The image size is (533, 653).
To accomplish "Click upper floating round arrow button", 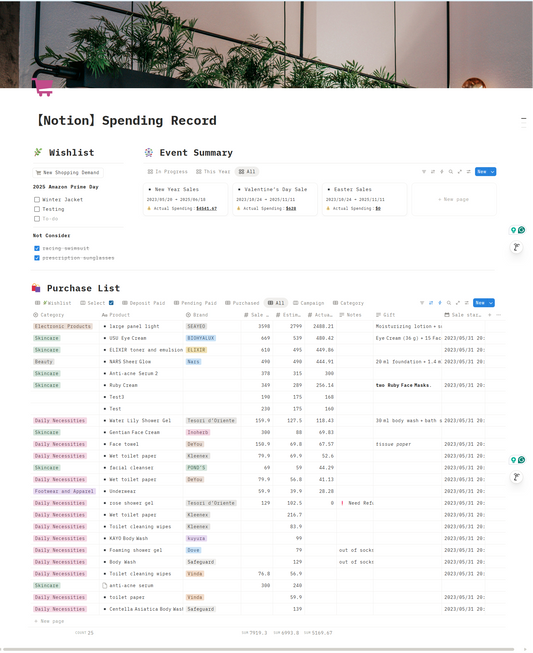I will coord(517,247).
